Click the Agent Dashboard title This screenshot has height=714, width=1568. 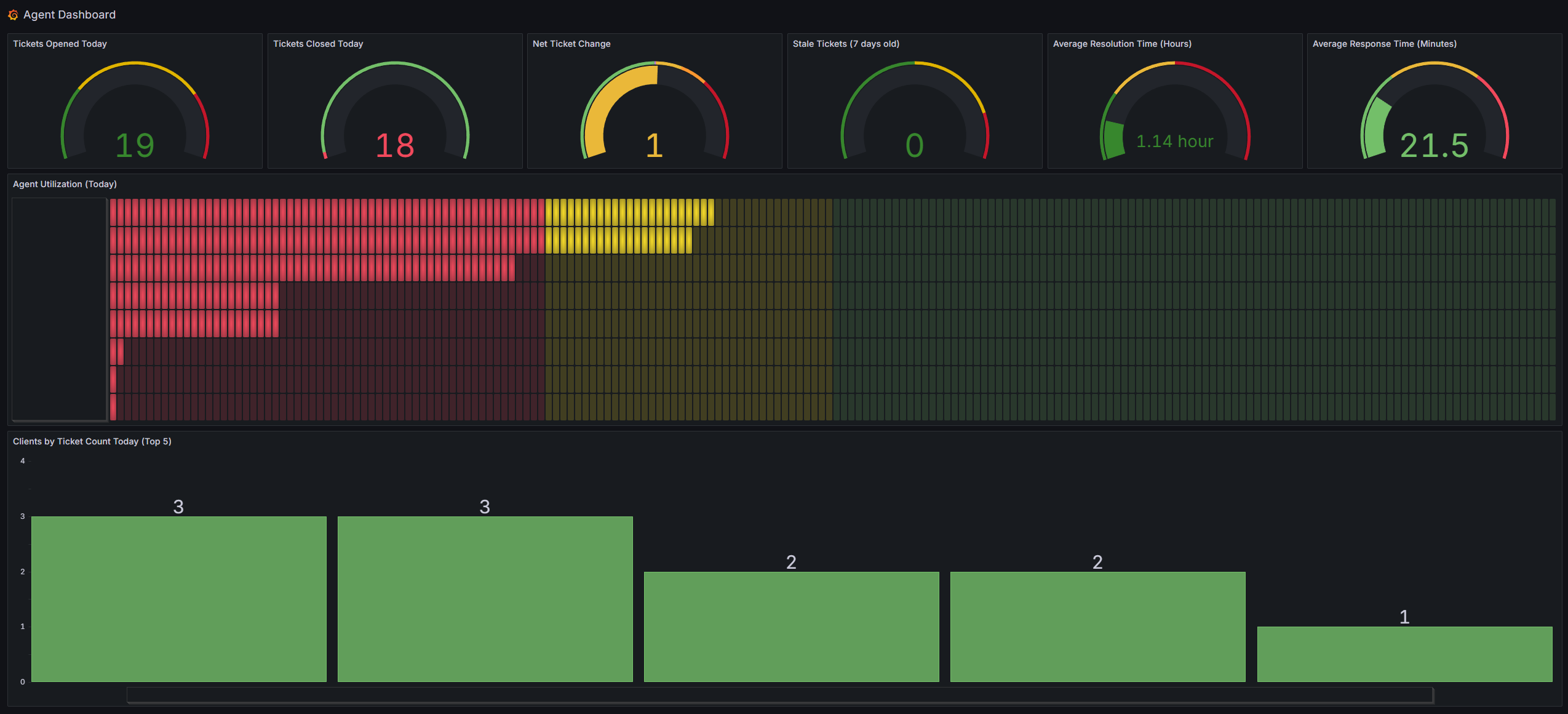tap(69, 14)
